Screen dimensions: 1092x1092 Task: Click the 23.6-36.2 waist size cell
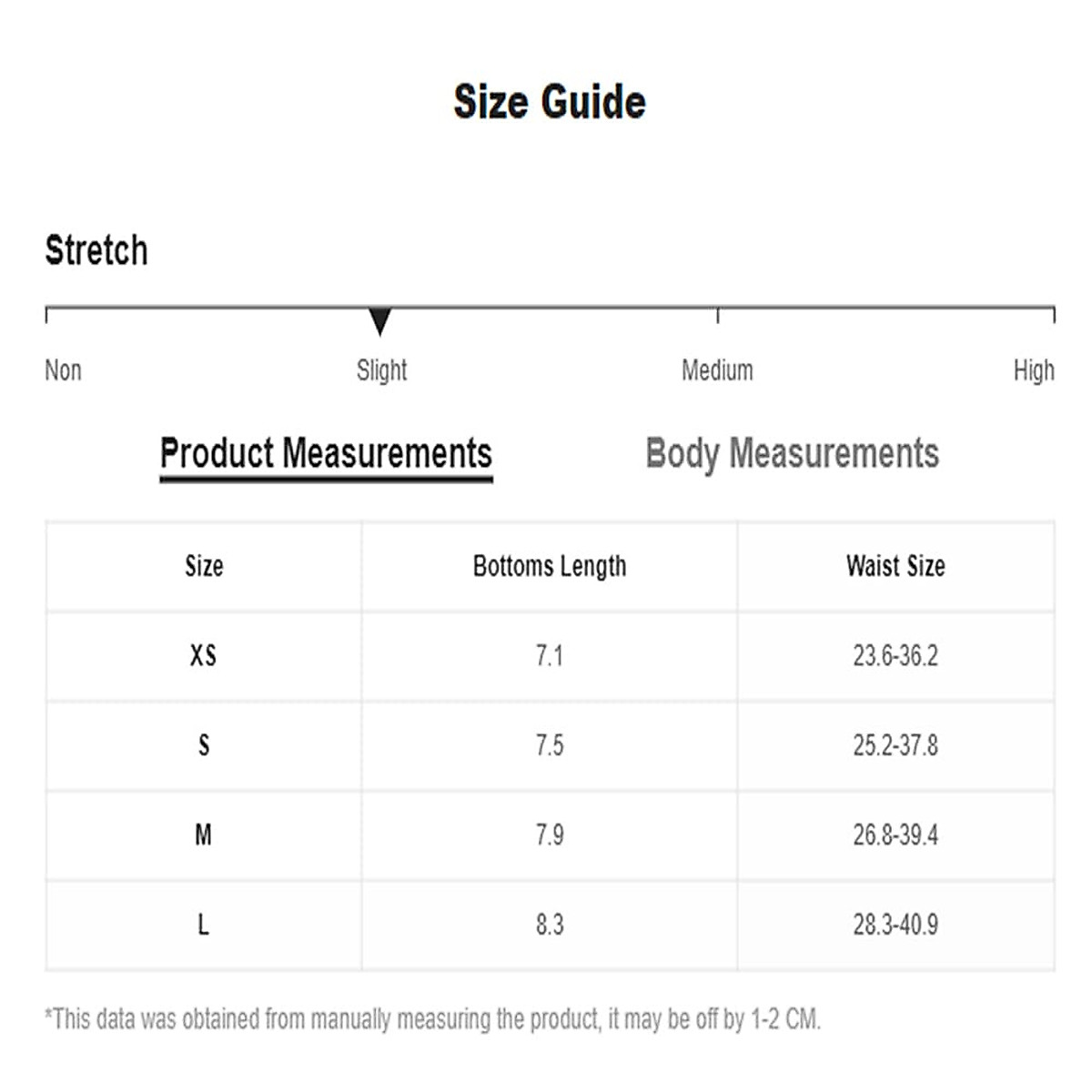point(895,655)
